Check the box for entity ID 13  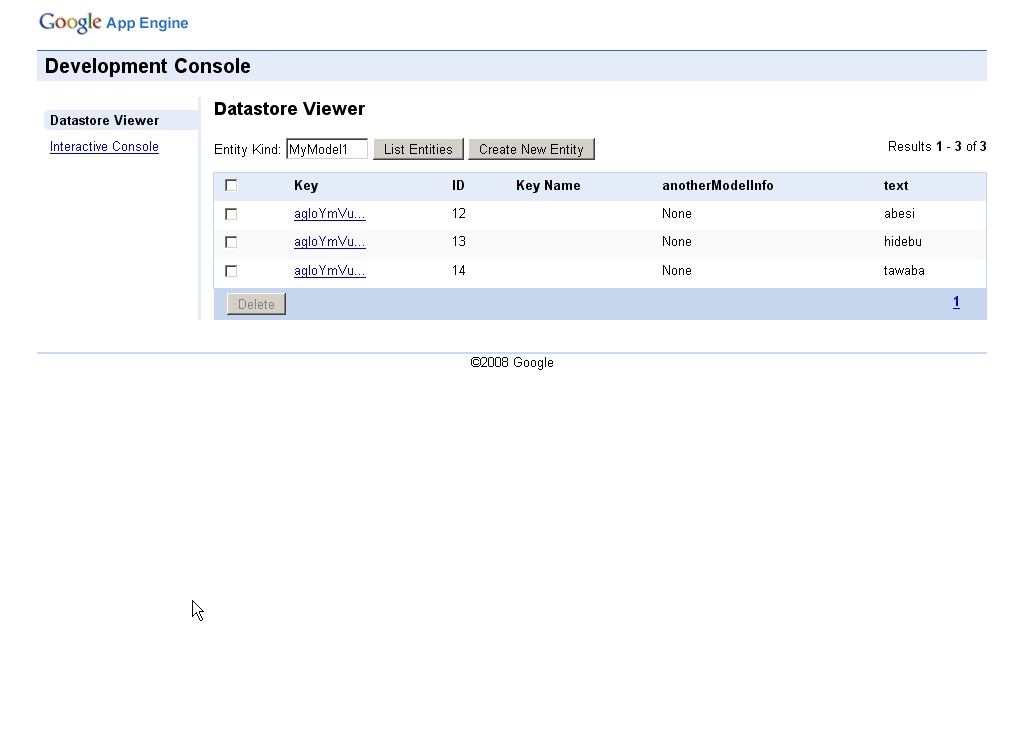(231, 242)
